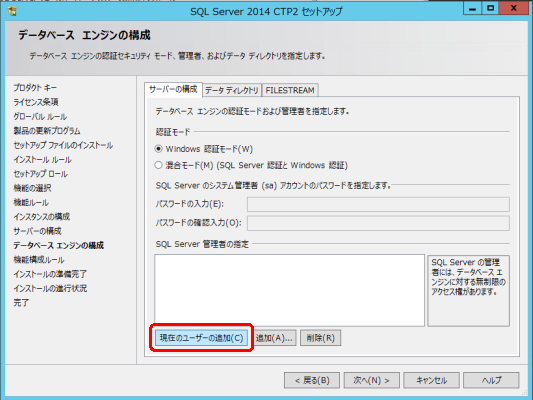
Task: Go back with < 戻る(B) button
Action: [312, 380]
